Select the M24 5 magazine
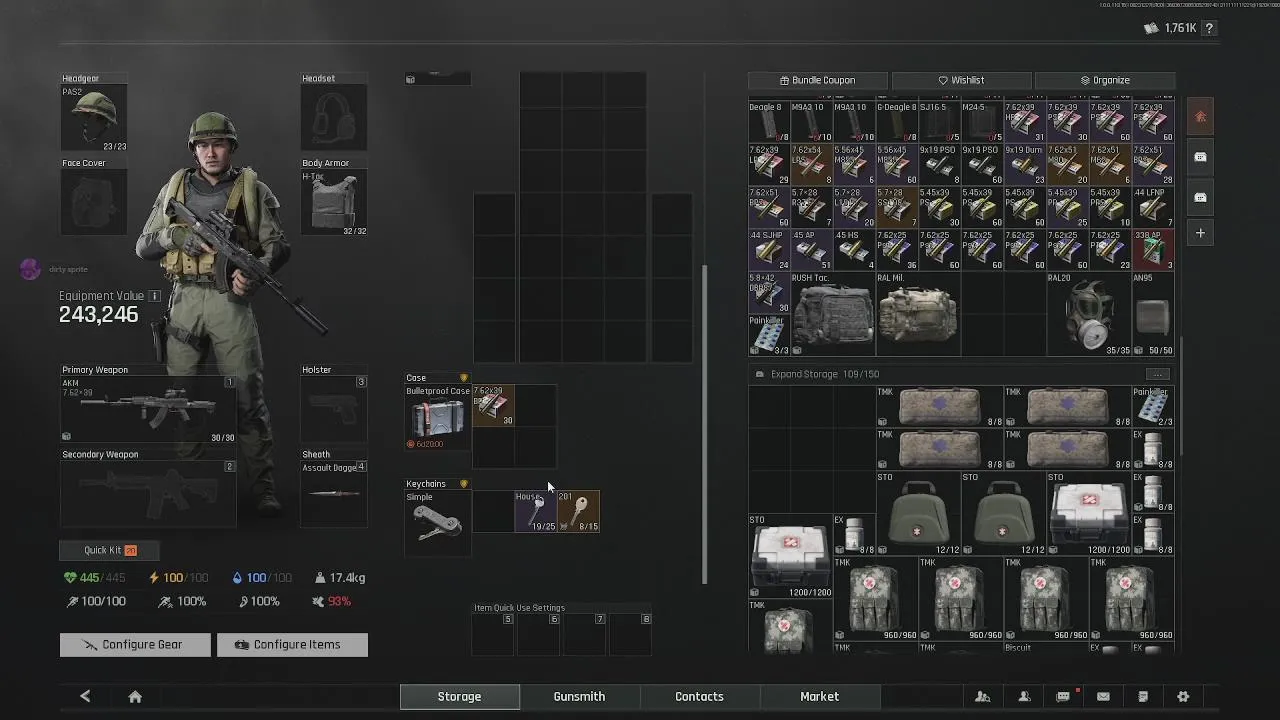 coord(982,122)
